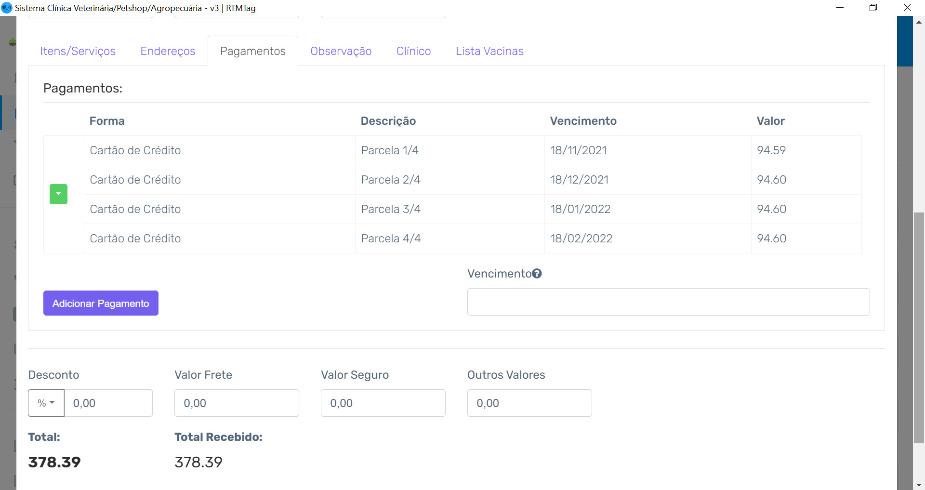Screen dimensions: 925x490
Task: Open the Clínico tab
Action: pyautogui.click(x=413, y=51)
